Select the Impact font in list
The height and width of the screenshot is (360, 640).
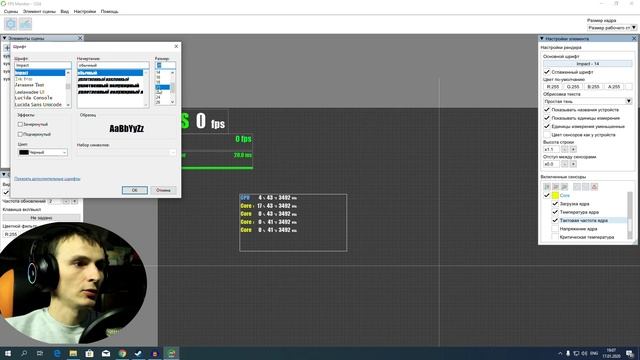click(40, 73)
